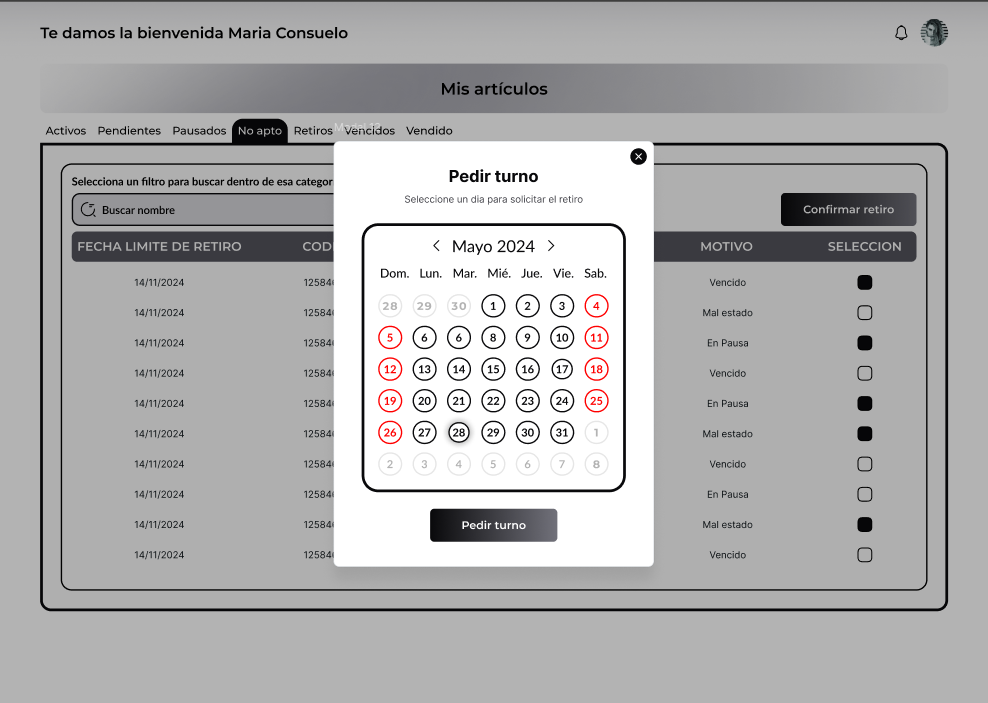Select day 10 in the calendar
Screen dimensions: 988x703
click(x=562, y=338)
